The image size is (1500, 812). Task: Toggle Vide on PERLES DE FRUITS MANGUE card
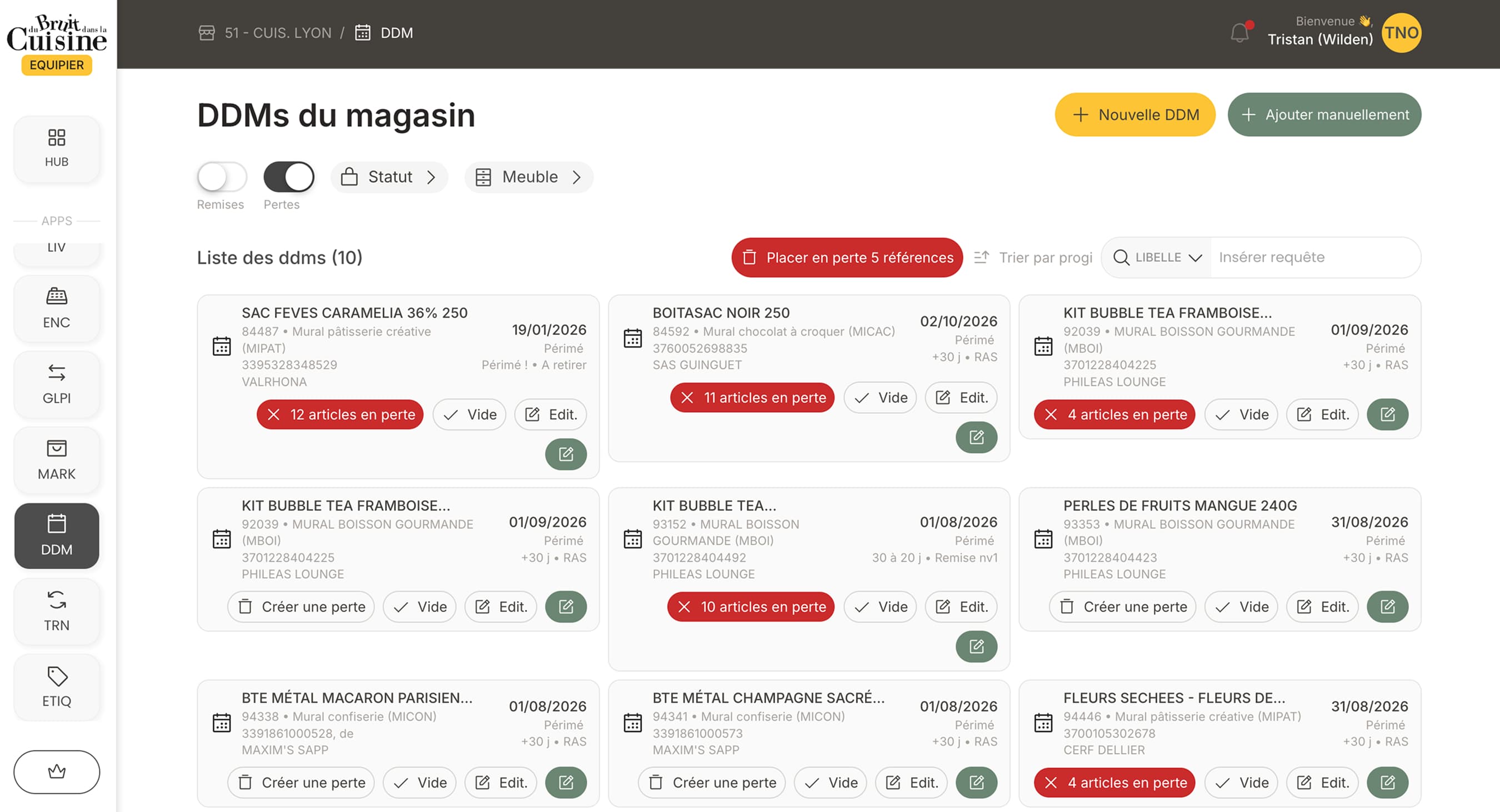tap(1241, 607)
